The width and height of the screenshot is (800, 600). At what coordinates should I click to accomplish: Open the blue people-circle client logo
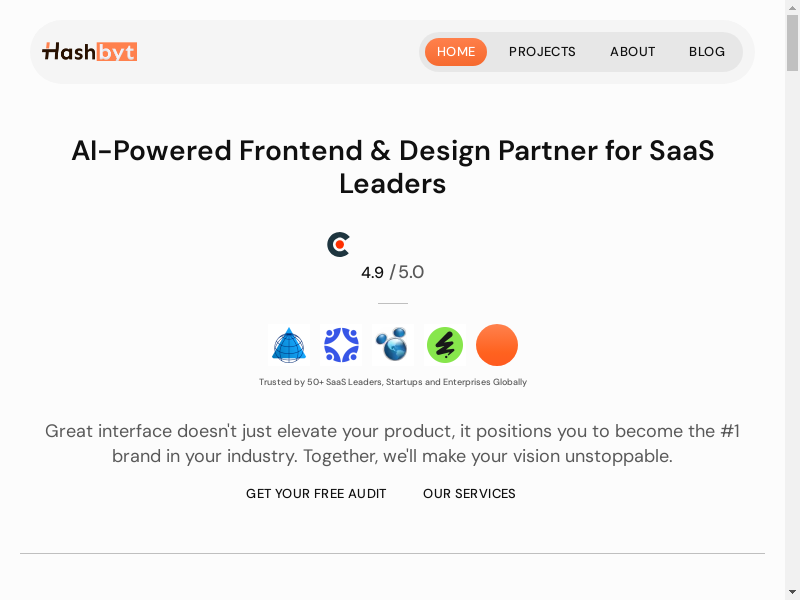tap(341, 345)
